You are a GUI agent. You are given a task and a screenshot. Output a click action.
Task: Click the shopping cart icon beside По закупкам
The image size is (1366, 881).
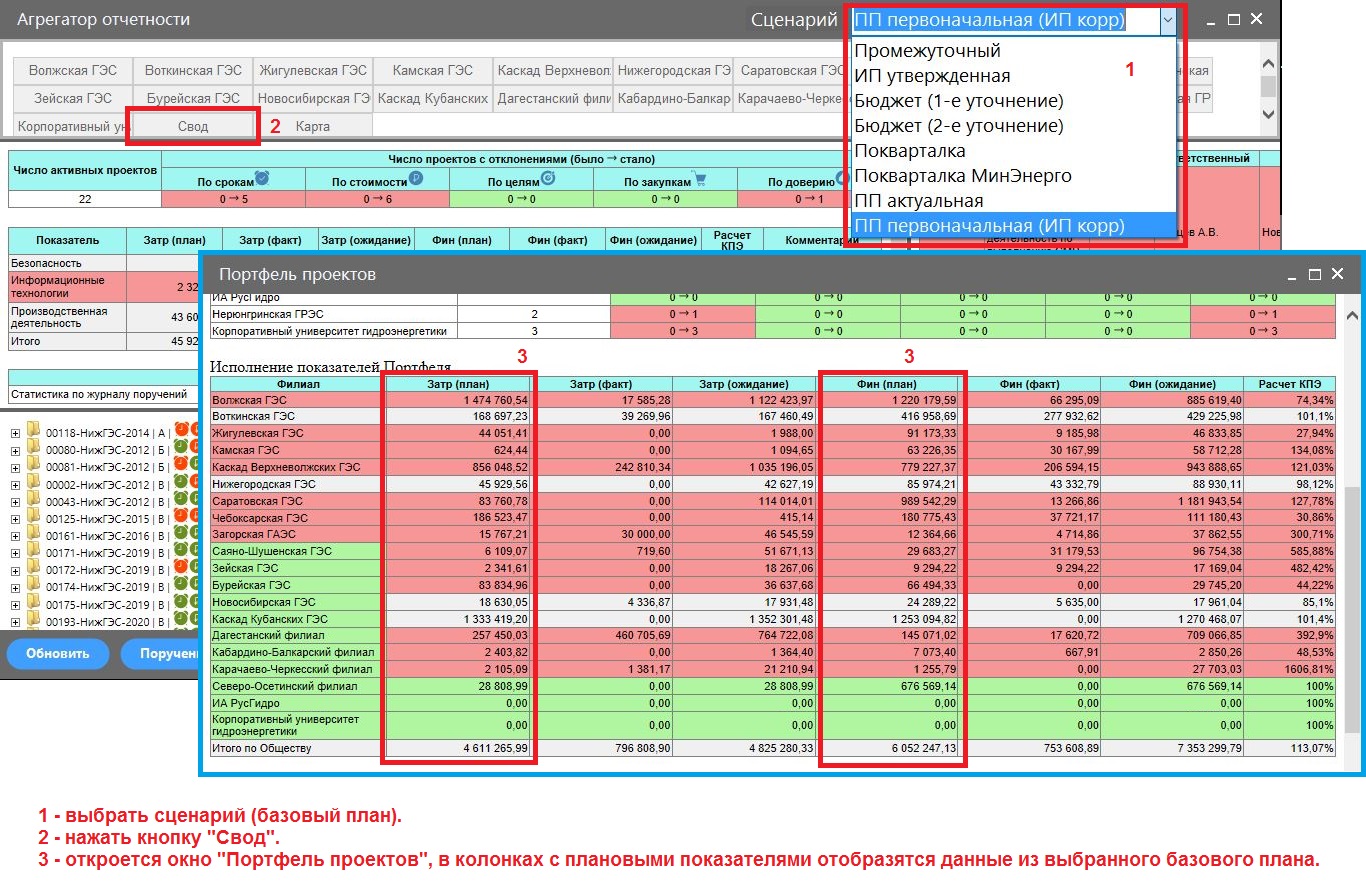point(699,180)
